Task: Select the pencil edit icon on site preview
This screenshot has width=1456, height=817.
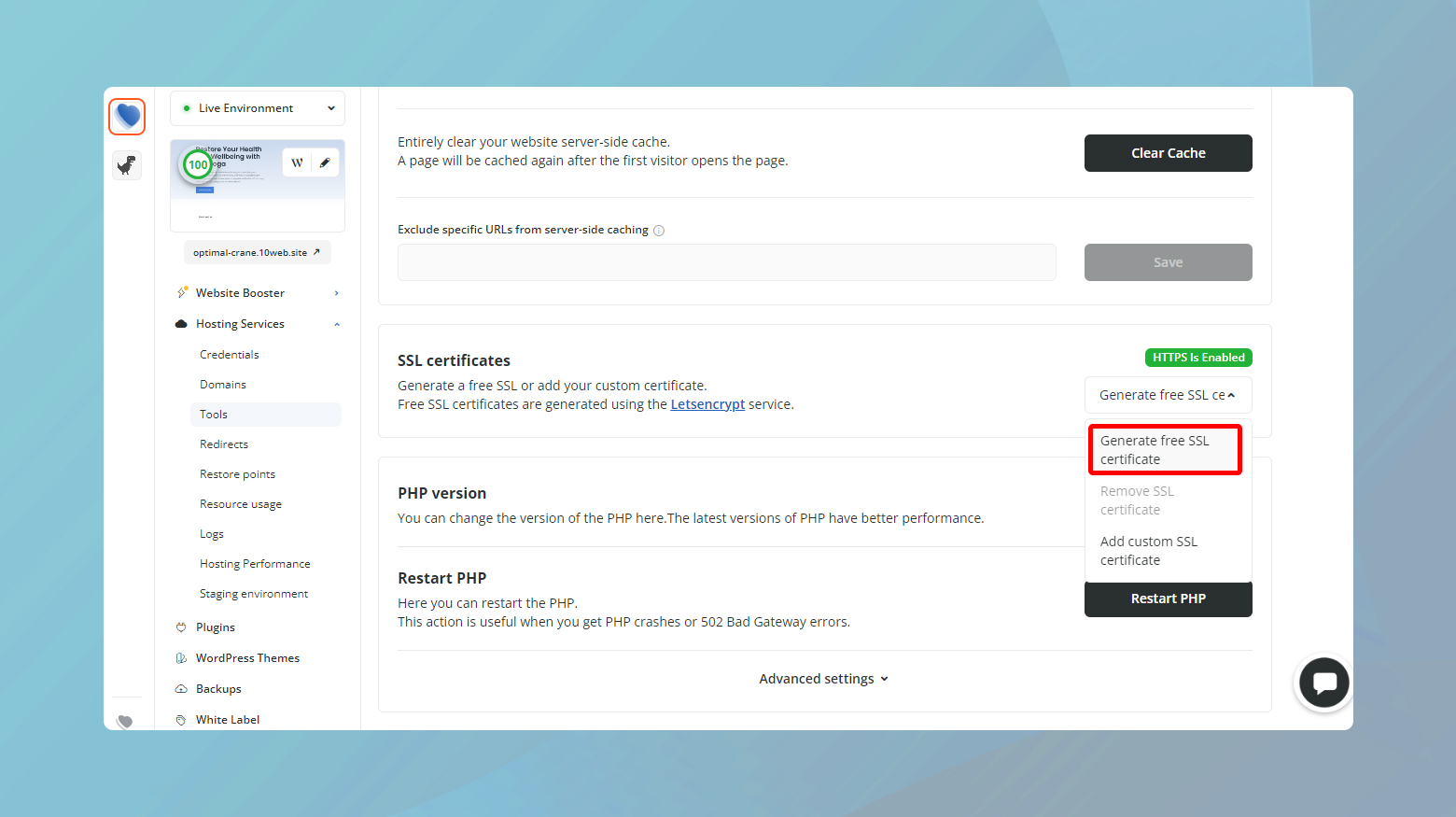Action: click(x=324, y=162)
